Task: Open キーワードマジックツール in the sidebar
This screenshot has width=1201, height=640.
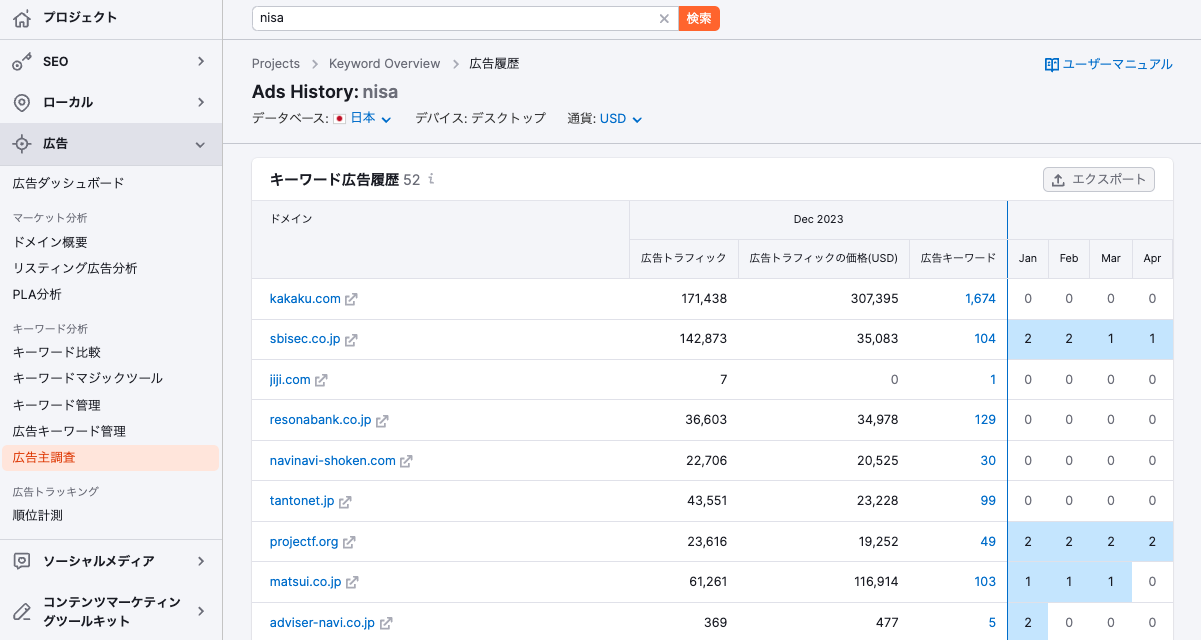Action: [x=88, y=378]
